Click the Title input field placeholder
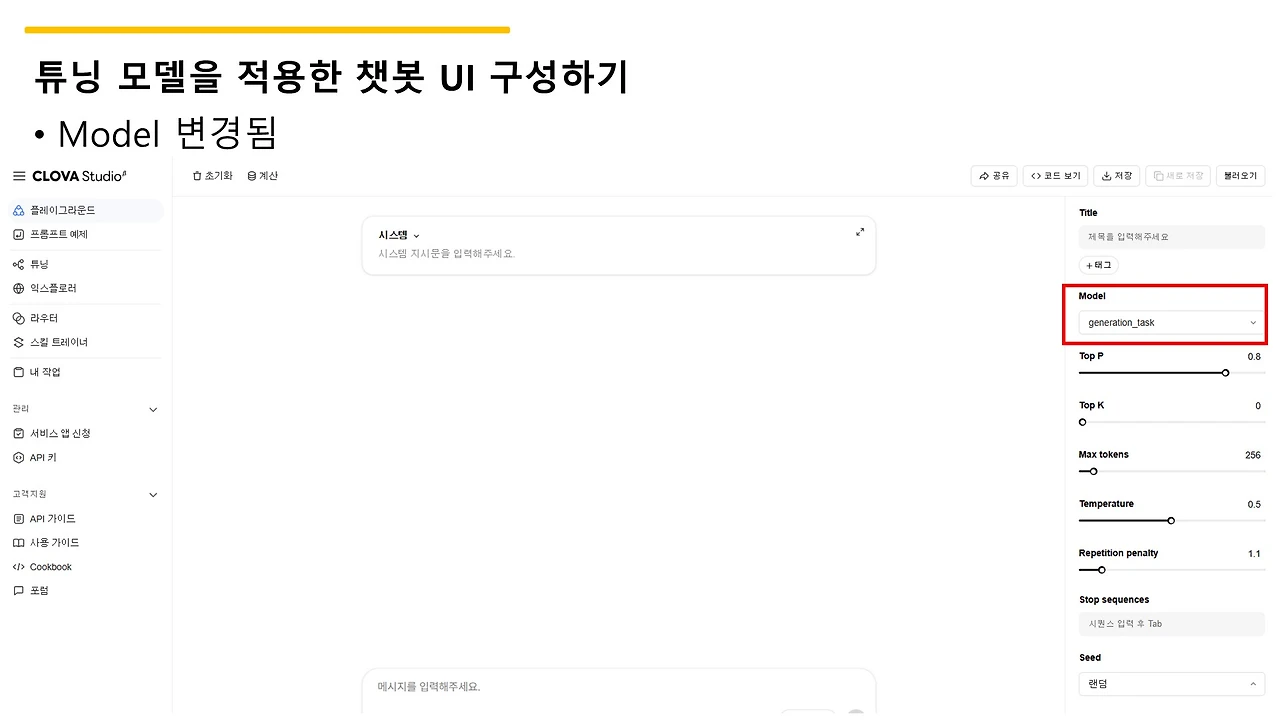 click(1170, 237)
